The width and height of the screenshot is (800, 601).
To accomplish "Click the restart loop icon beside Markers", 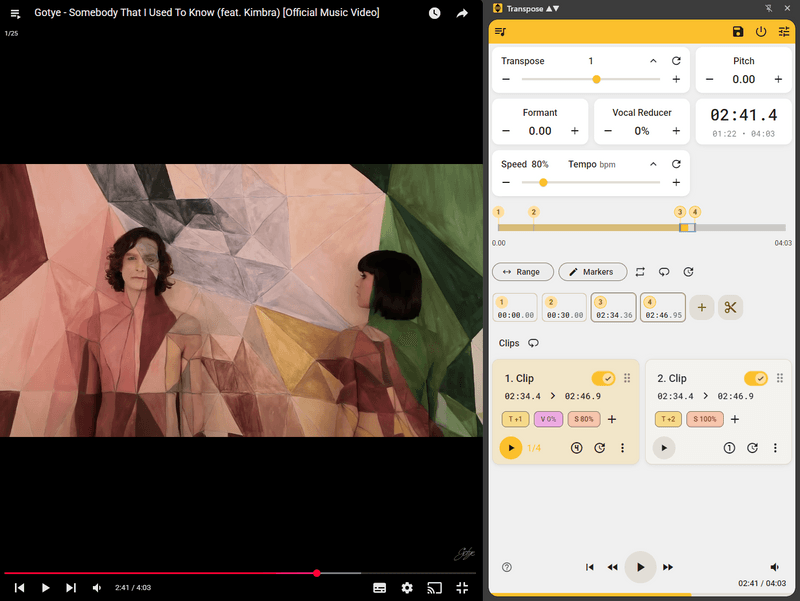I will (688, 272).
